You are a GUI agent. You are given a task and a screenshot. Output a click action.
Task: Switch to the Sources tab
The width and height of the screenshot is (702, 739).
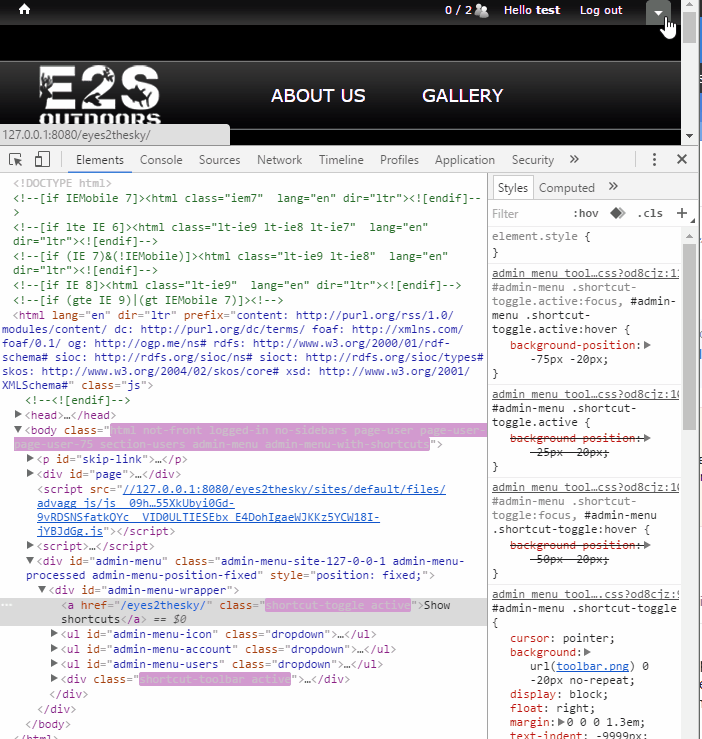coord(219,160)
